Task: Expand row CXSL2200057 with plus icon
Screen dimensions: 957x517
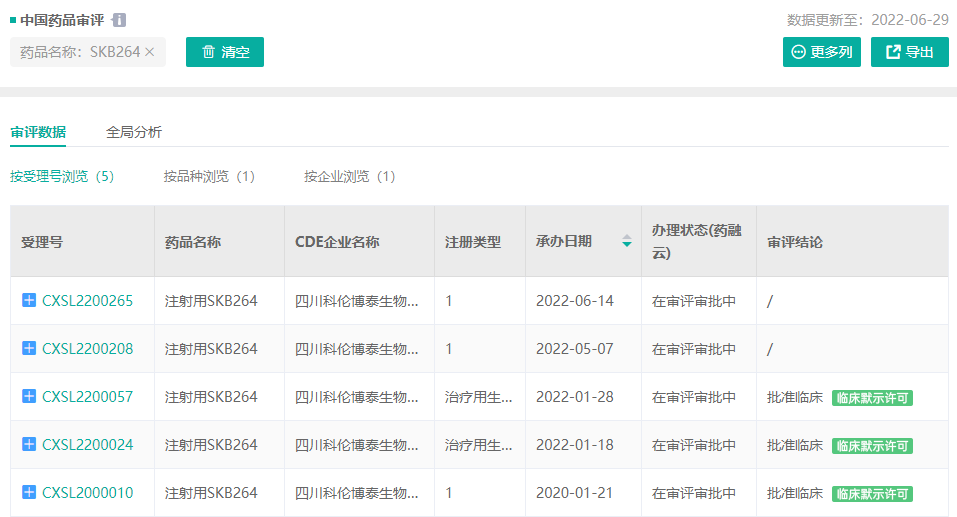Action: (29, 396)
